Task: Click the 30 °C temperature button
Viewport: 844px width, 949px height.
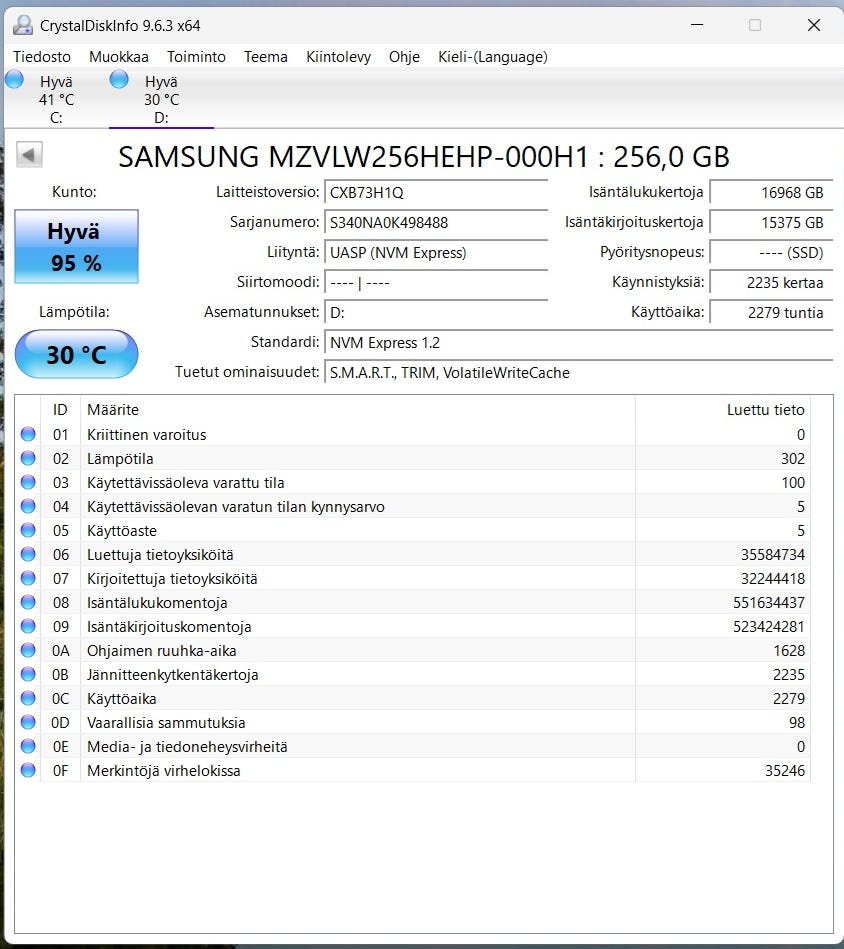Action: 76,354
